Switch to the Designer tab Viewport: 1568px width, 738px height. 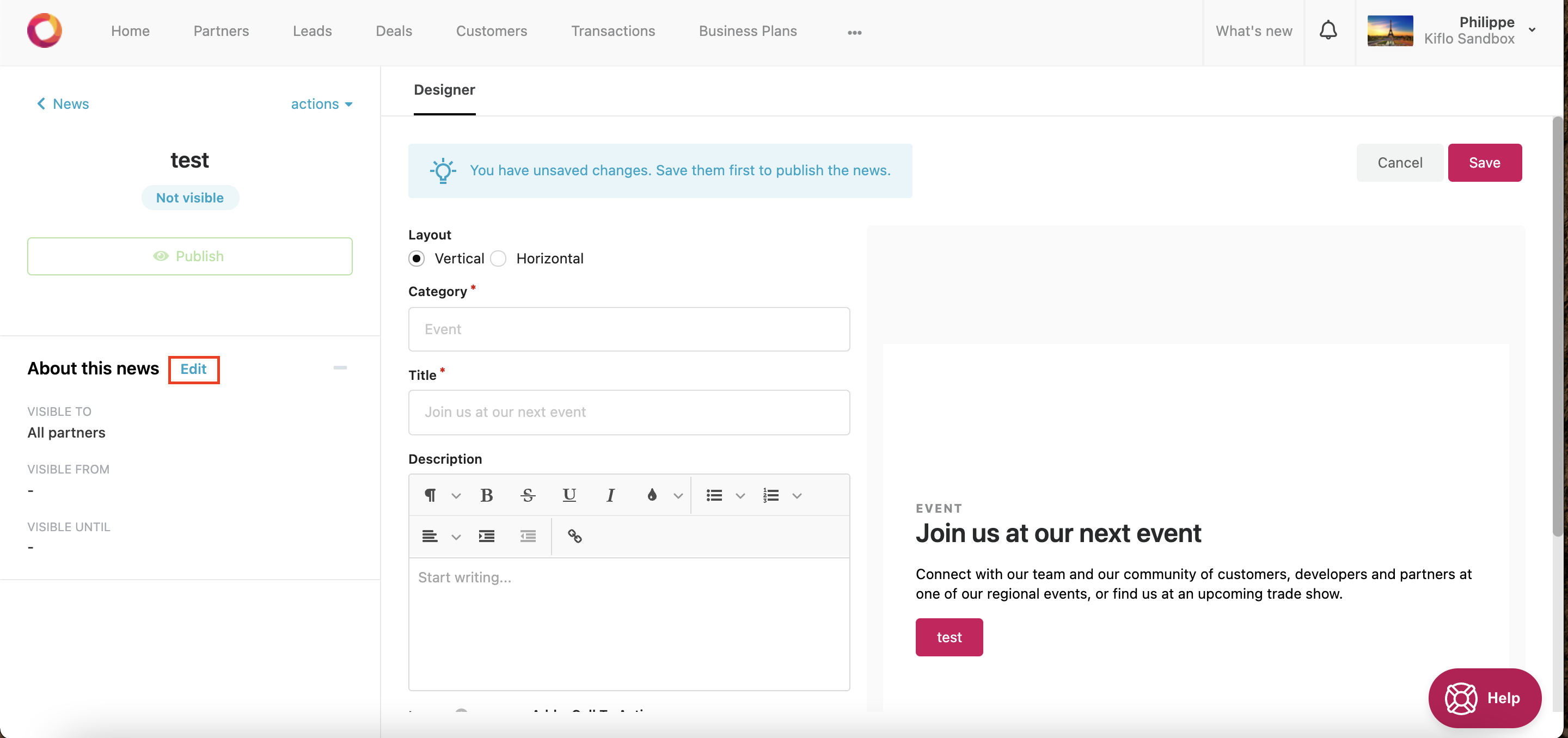click(444, 90)
